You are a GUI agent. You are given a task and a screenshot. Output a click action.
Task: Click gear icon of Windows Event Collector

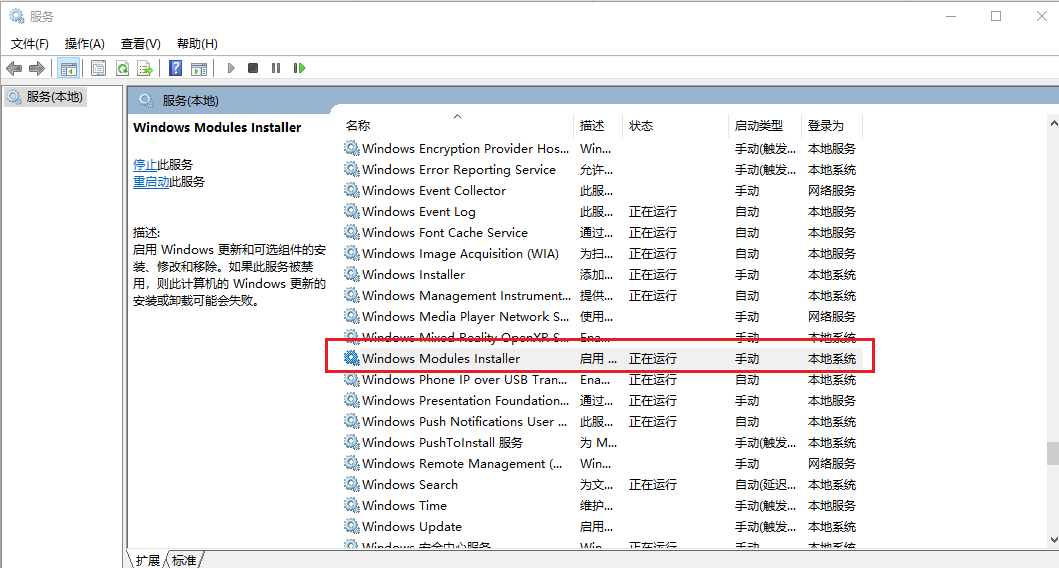point(352,190)
